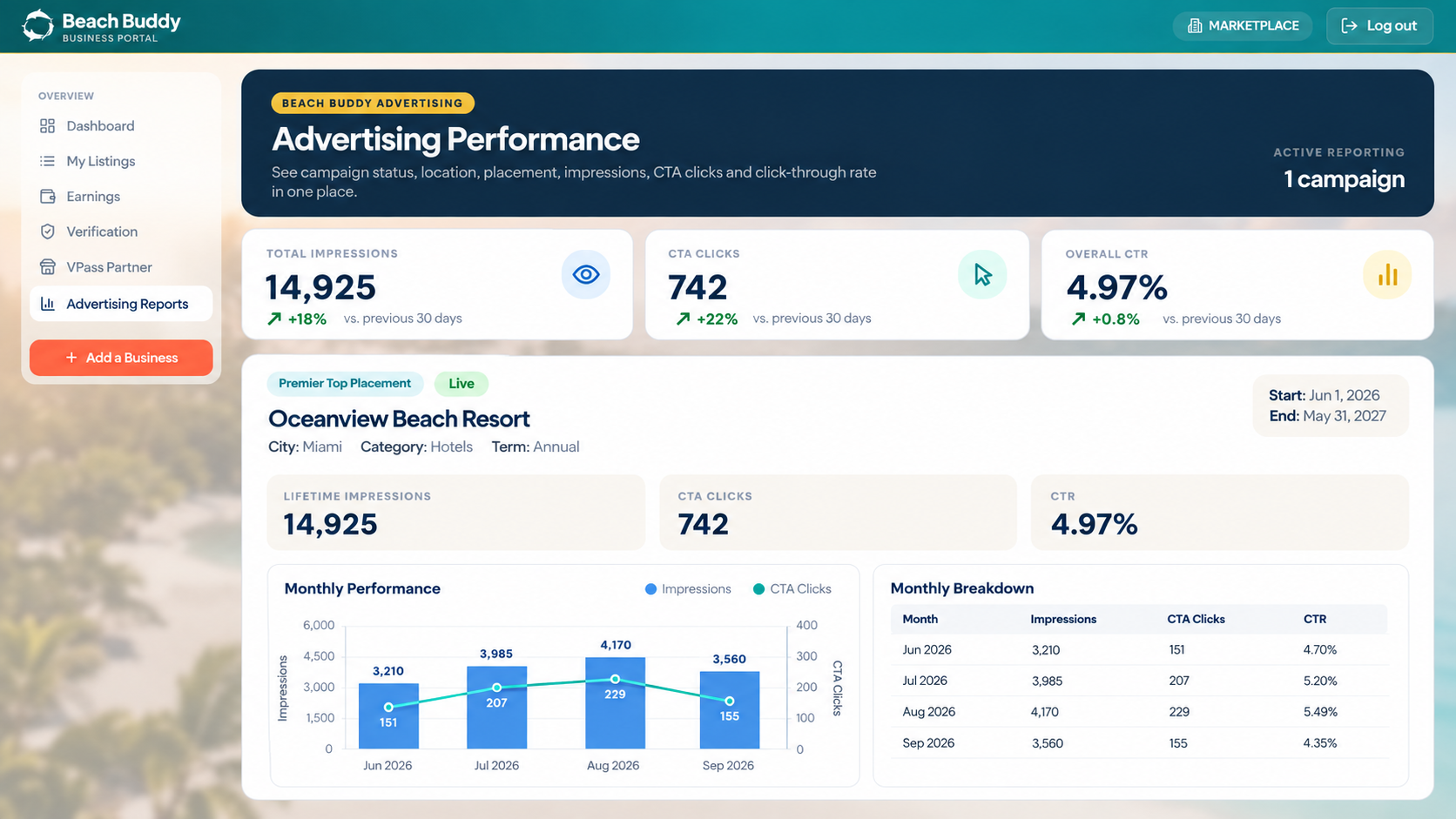Image resolution: width=1456 pixels, height=819 pixels.
Task: Click the +0.8% CTR trend arrow
Action: pyautogui.click(x=1078, y=319)
